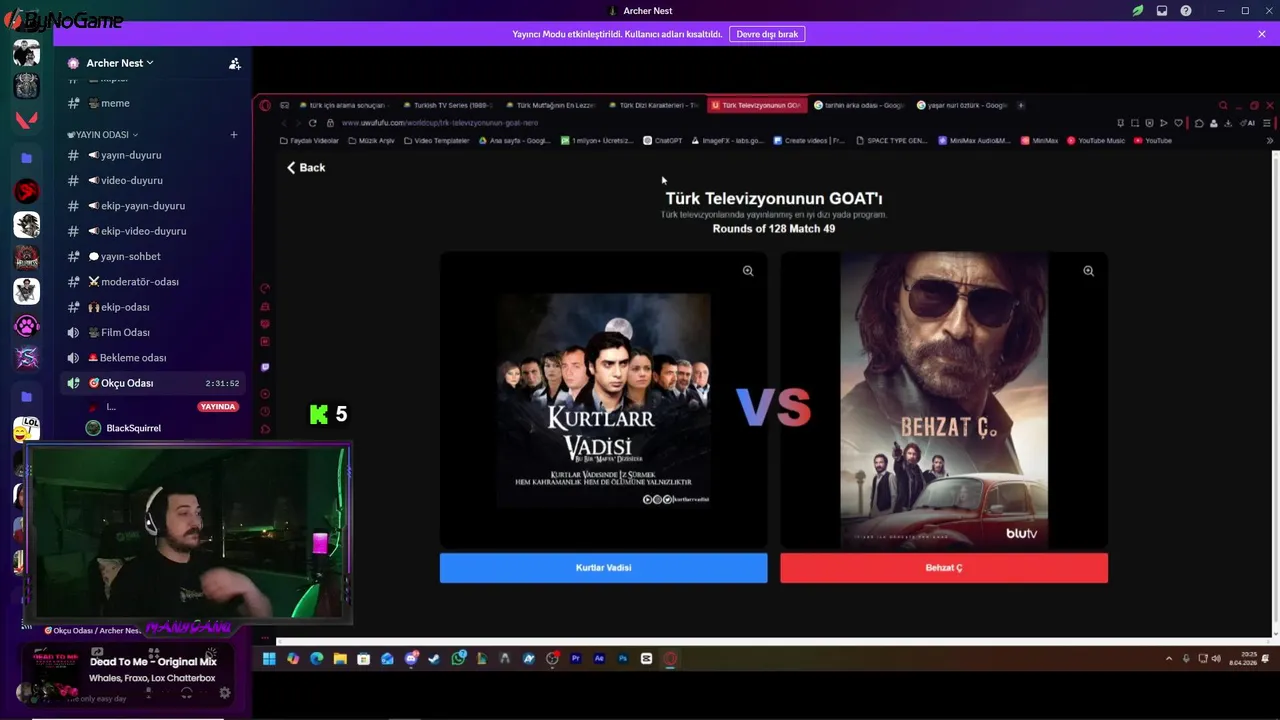
Task: Open After Effects from taskbar
Action: pyautogui.click(x=599, y=659)
